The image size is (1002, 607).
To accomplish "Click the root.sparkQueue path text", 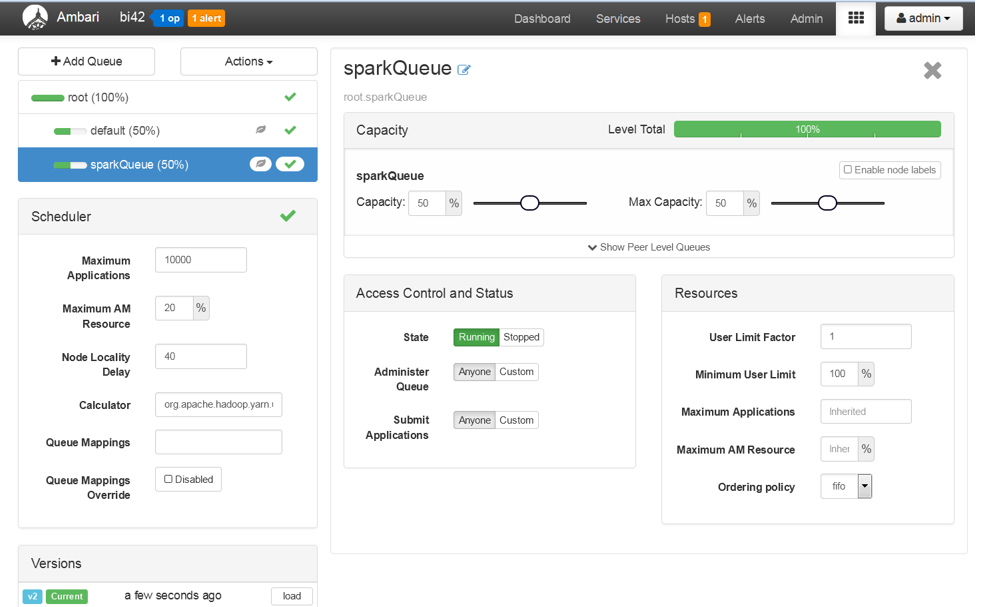I will click(385, 97).
